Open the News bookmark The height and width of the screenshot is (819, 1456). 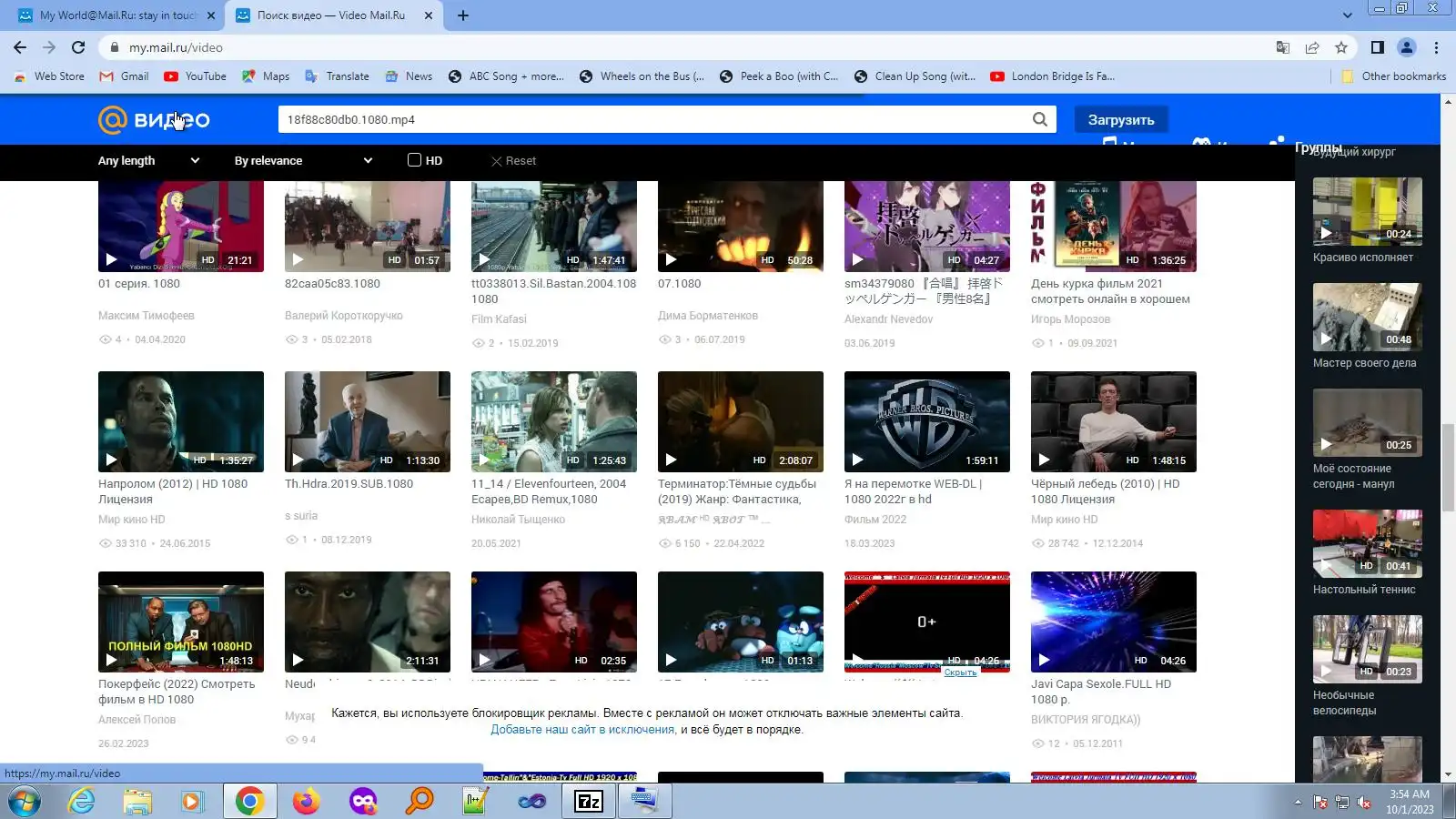click(x=409, y=76)
